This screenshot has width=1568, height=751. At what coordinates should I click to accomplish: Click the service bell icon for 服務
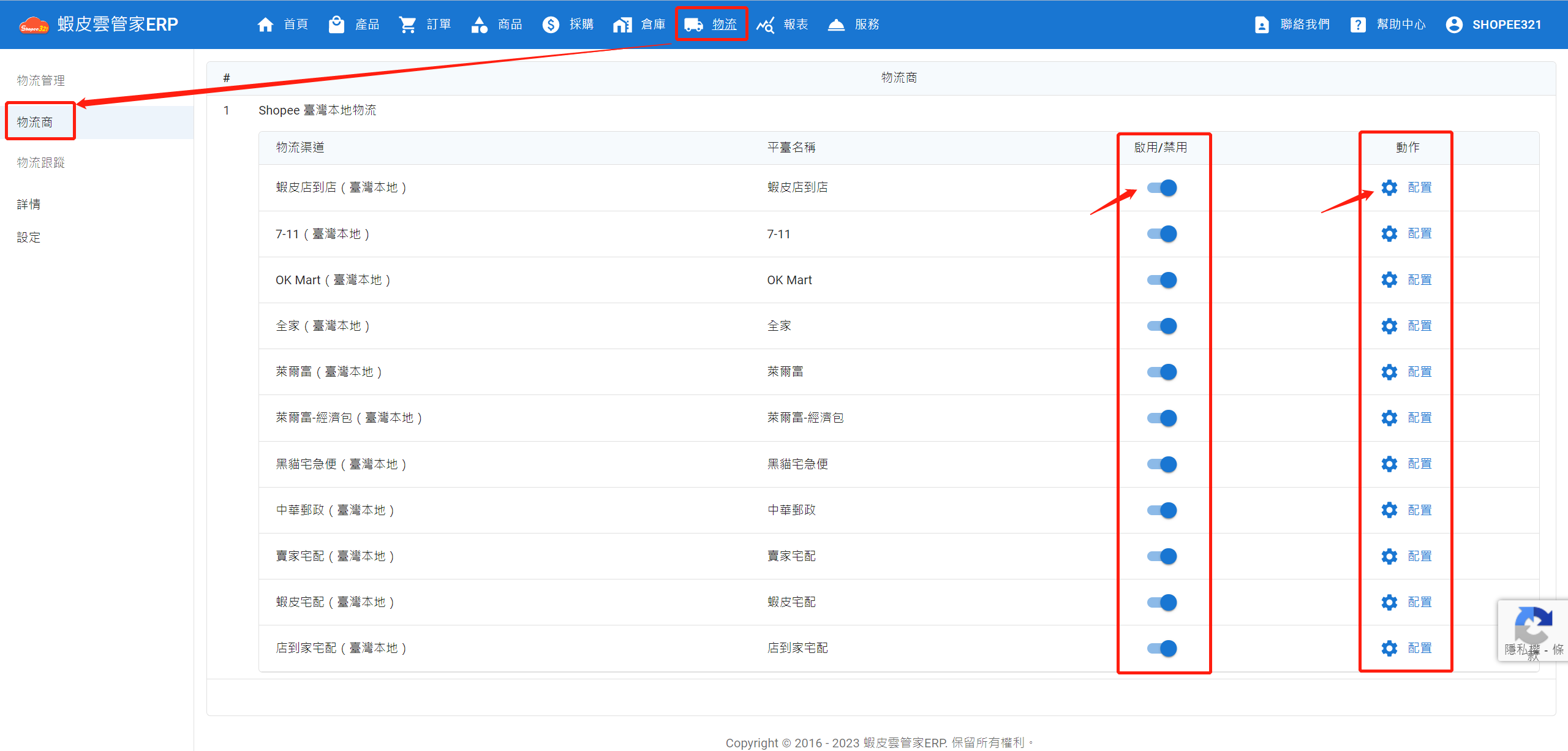point(836,25)
